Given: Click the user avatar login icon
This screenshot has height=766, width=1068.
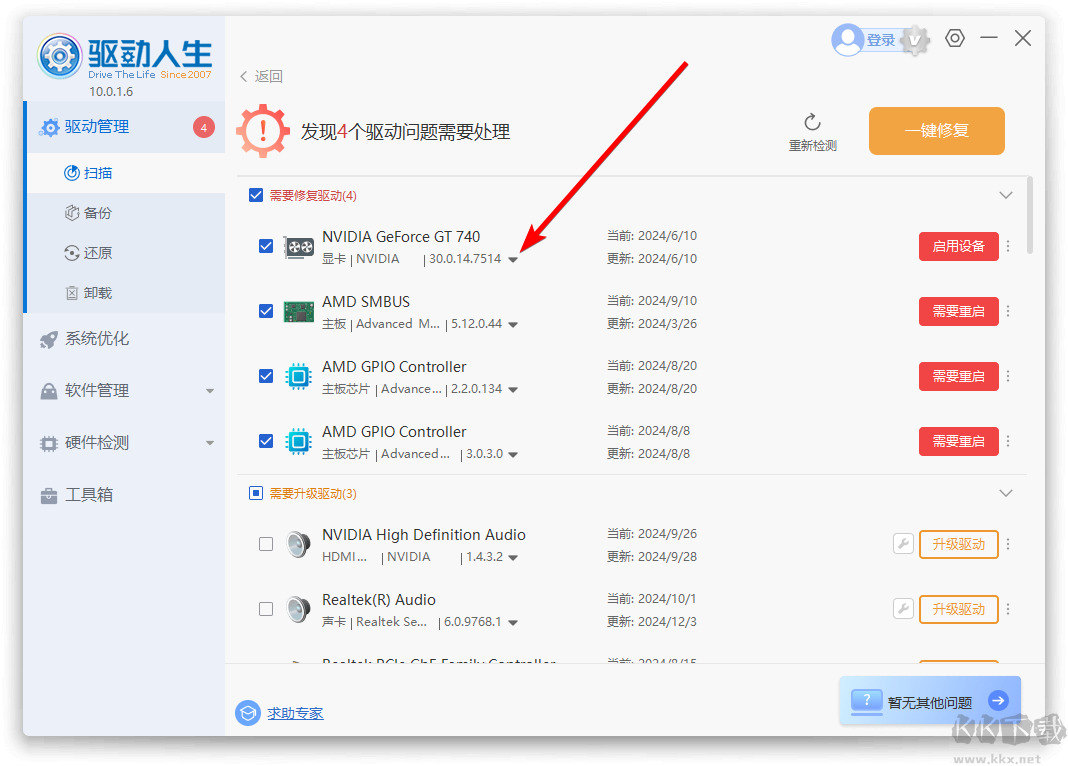Looking at the screenshot, I should pos(848,40).
